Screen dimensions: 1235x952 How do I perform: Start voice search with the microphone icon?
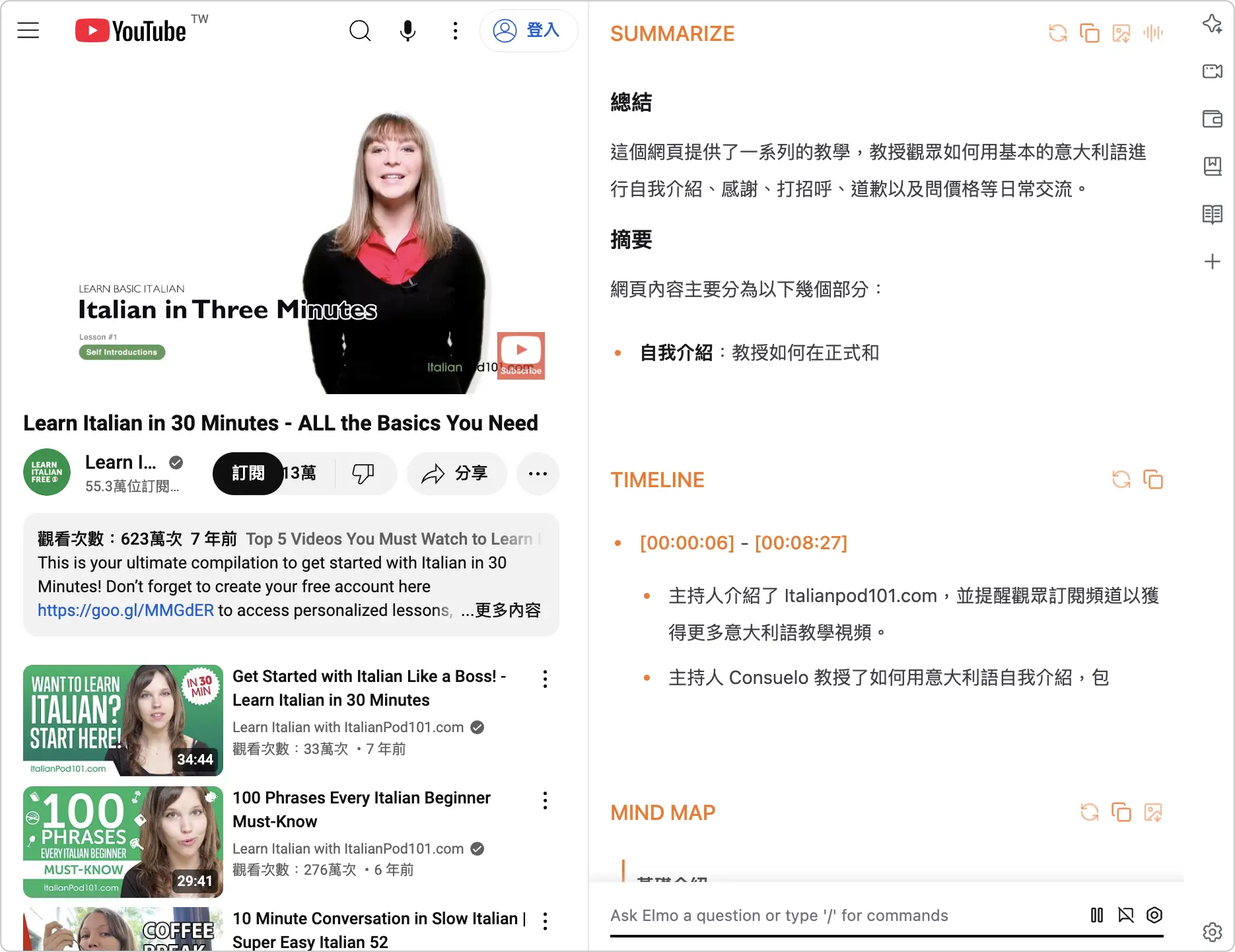(x=408, y=30)
